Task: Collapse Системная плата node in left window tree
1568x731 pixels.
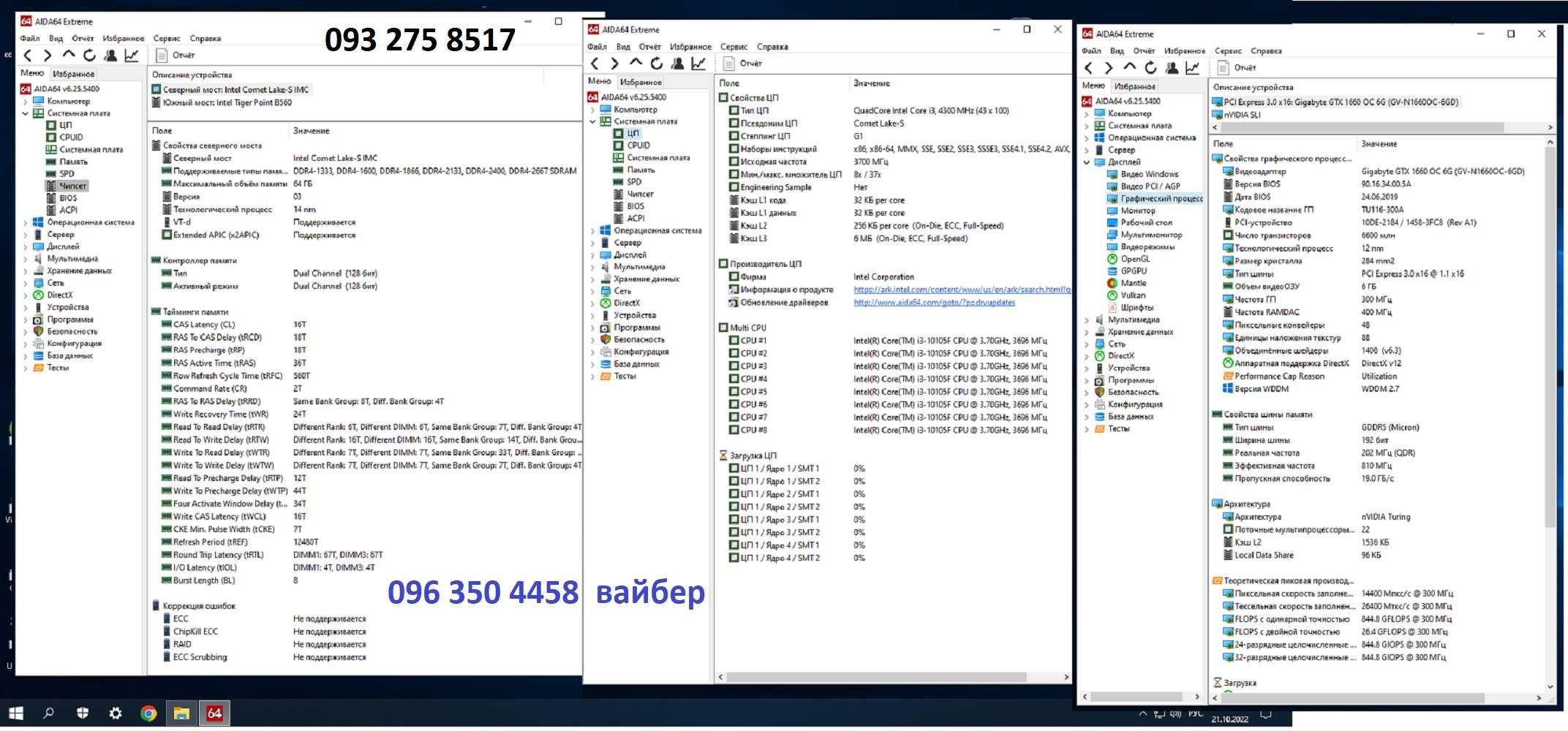Action: [26, 113]
